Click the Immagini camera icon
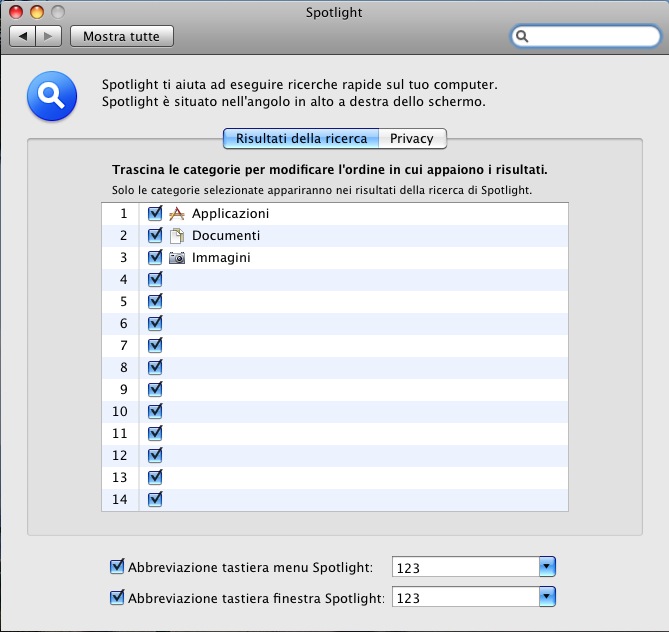Screen dimensions: 669x632 (x=177, y=258)
